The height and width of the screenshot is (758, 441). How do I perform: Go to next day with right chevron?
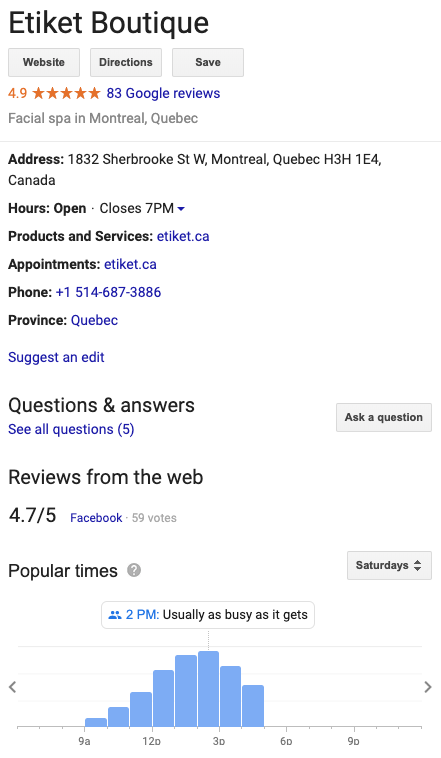pyautogui.click(x=428, y=686)
